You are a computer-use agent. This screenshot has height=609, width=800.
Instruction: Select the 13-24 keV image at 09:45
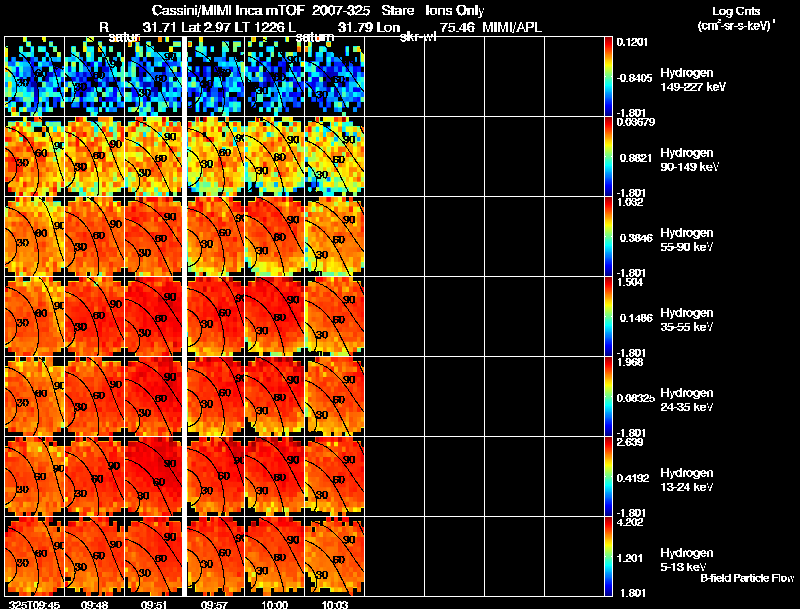[34, 476]
